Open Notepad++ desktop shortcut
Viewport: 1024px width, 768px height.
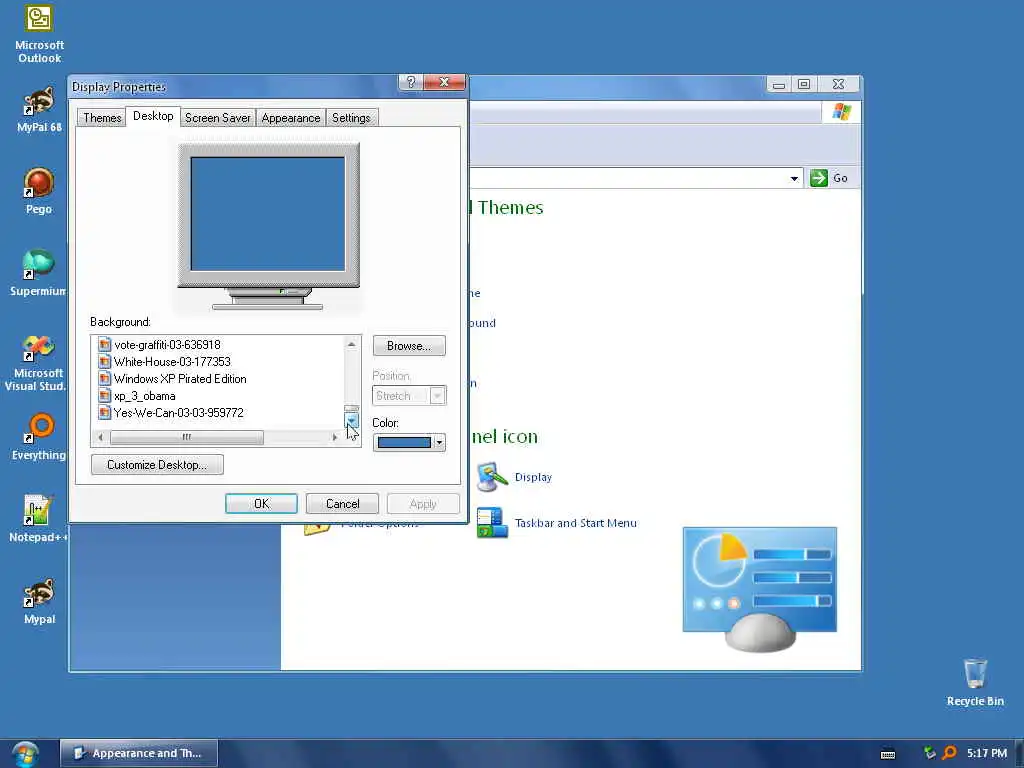[39, 519]
